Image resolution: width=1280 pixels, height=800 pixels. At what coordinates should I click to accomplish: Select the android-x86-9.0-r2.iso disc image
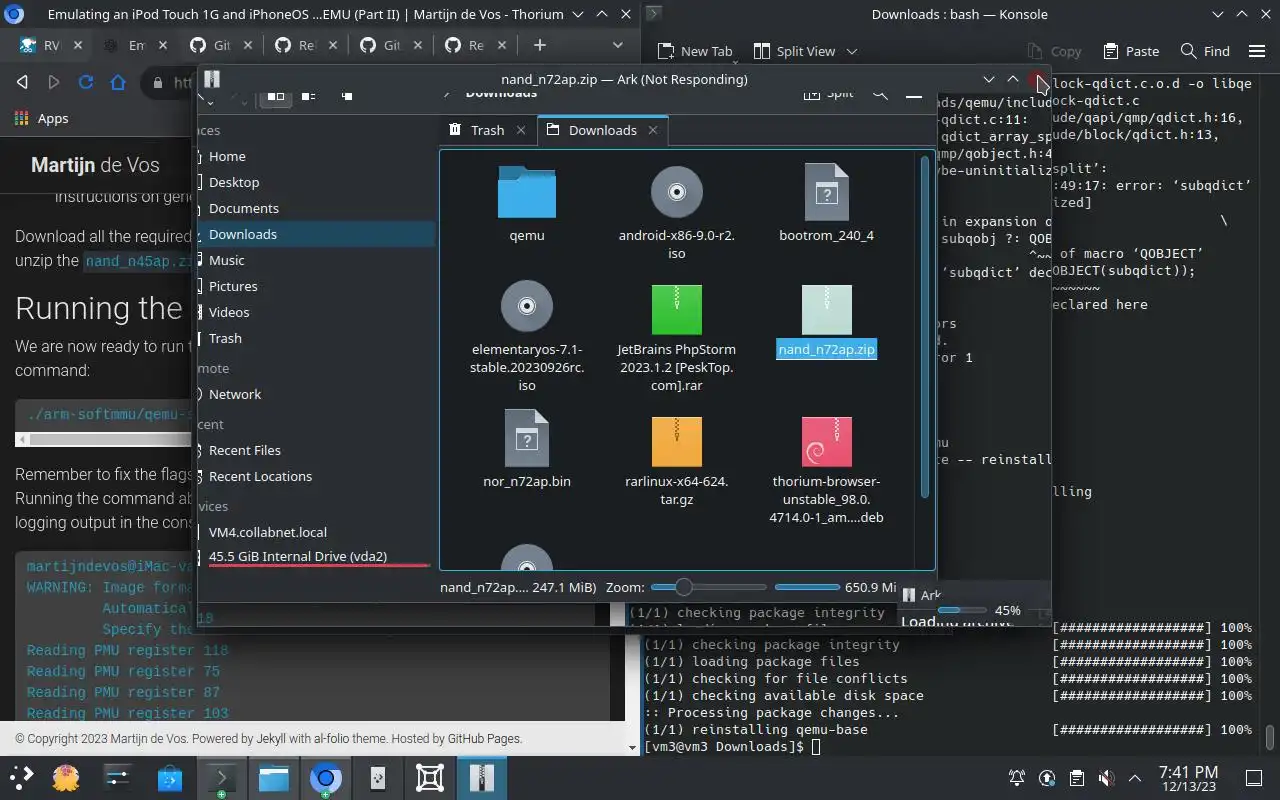(677, 213)
